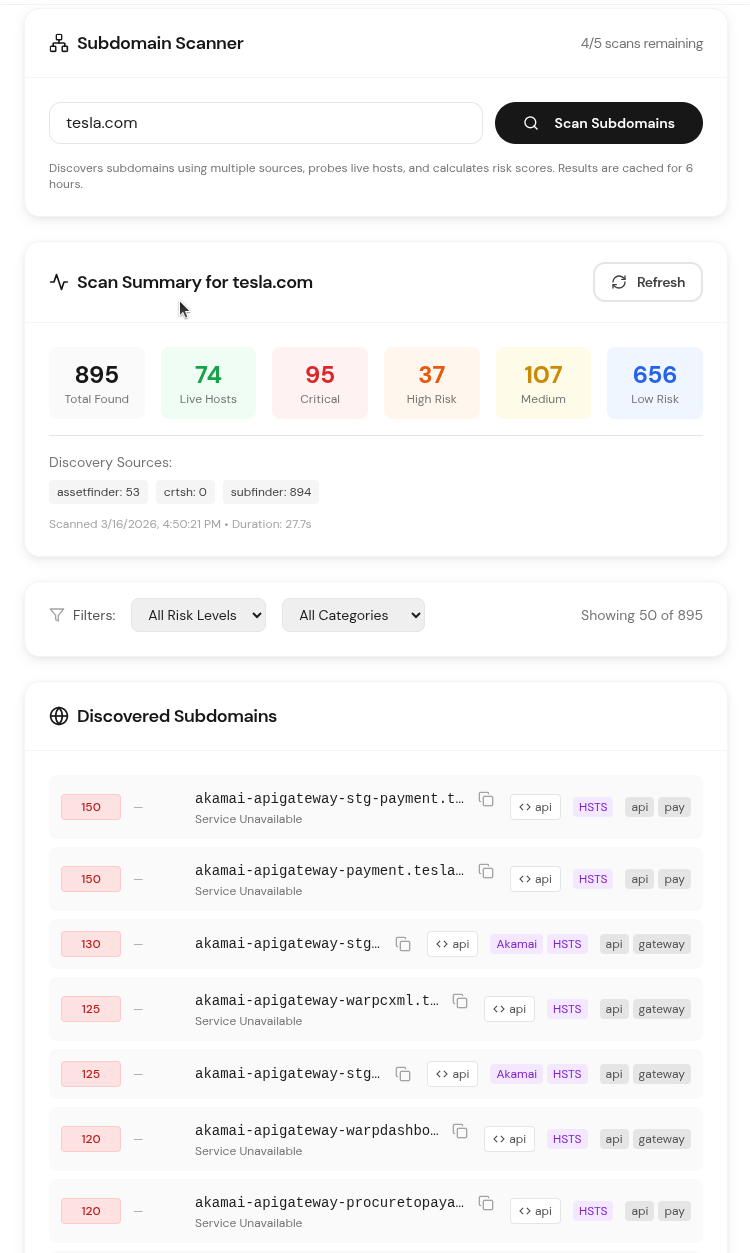
Task: Copy the akamai-apigateway-procuretopaya subdomain
Action: tap(486, 1203)
